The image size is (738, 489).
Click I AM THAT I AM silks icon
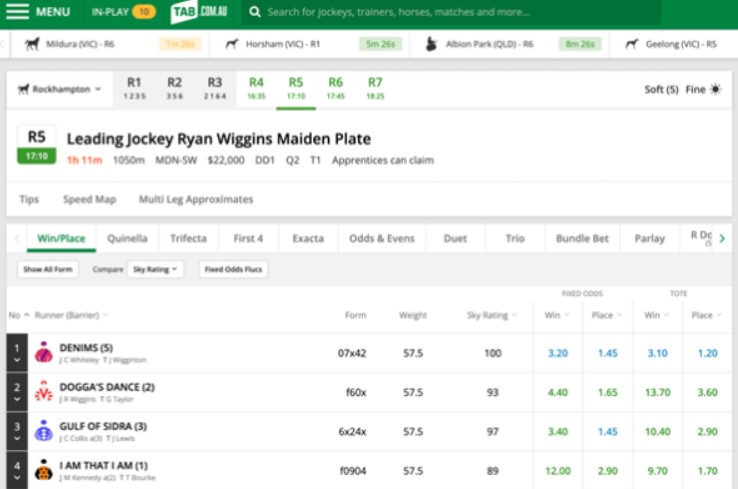43,469
